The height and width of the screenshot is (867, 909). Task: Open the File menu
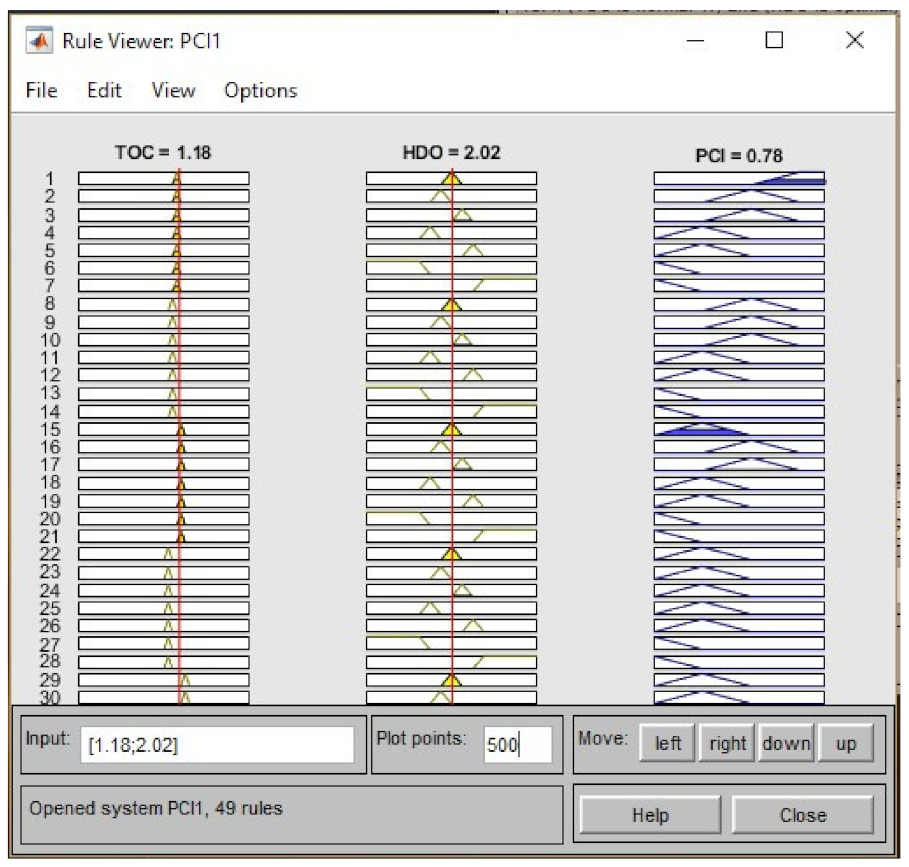point(41,91)
